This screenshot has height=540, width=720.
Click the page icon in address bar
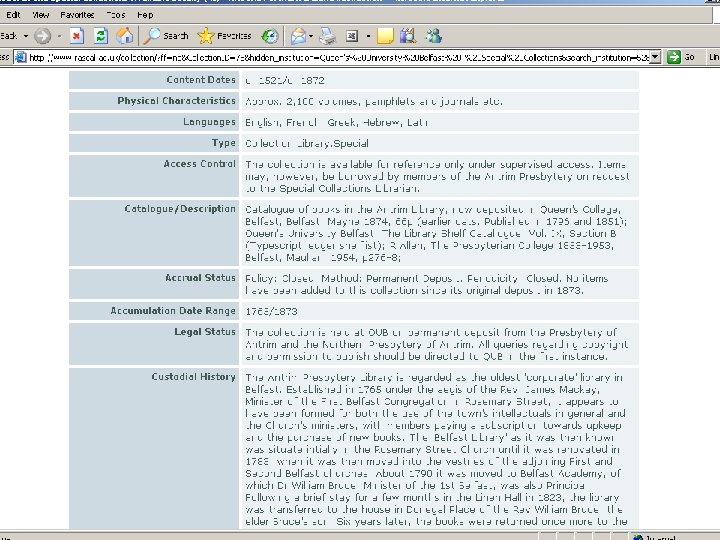21,57
